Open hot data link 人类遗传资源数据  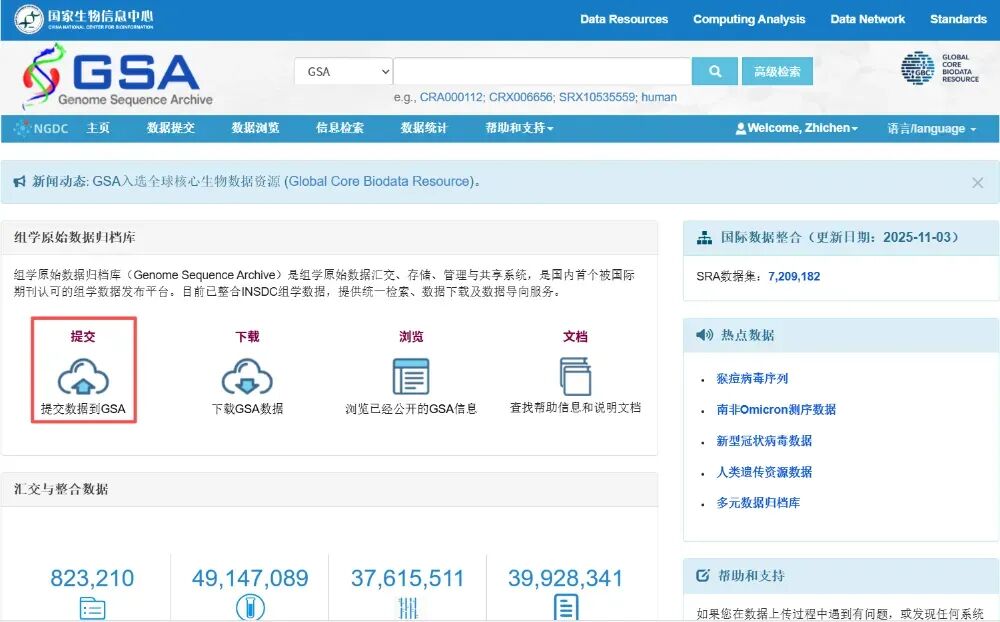pyautogui.click(x=764, y=472)
